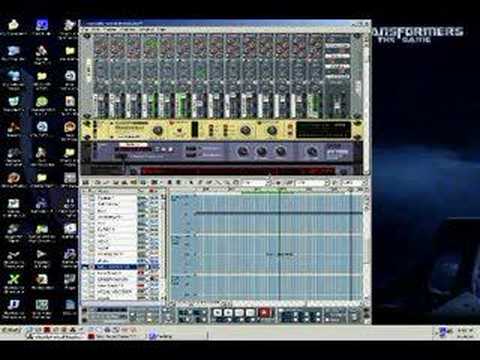Click the rightmost large knob on yellow device
Screen dimensions: 480x360
(x=272, y=130)
